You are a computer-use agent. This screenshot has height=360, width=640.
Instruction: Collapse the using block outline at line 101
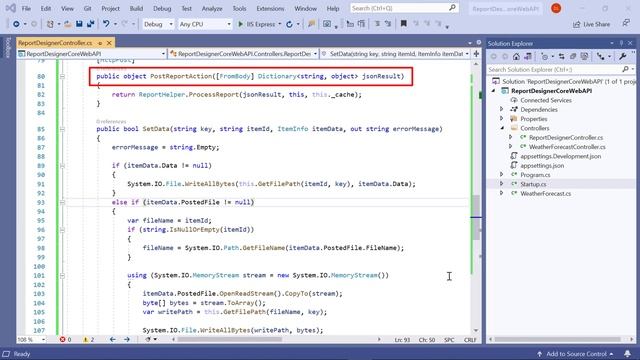click(62, 276)
